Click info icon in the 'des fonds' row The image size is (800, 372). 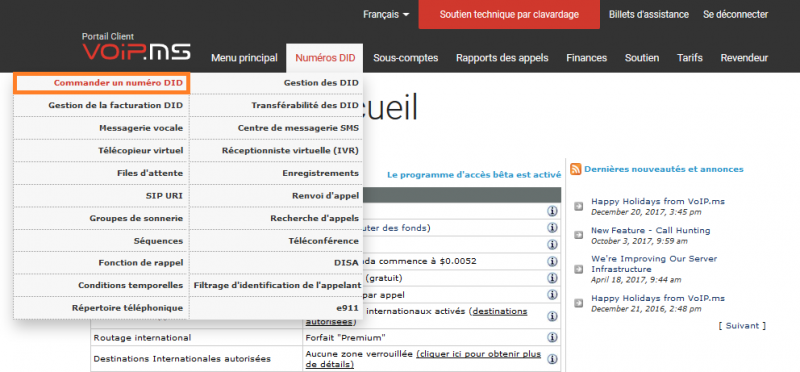(552, 228)
